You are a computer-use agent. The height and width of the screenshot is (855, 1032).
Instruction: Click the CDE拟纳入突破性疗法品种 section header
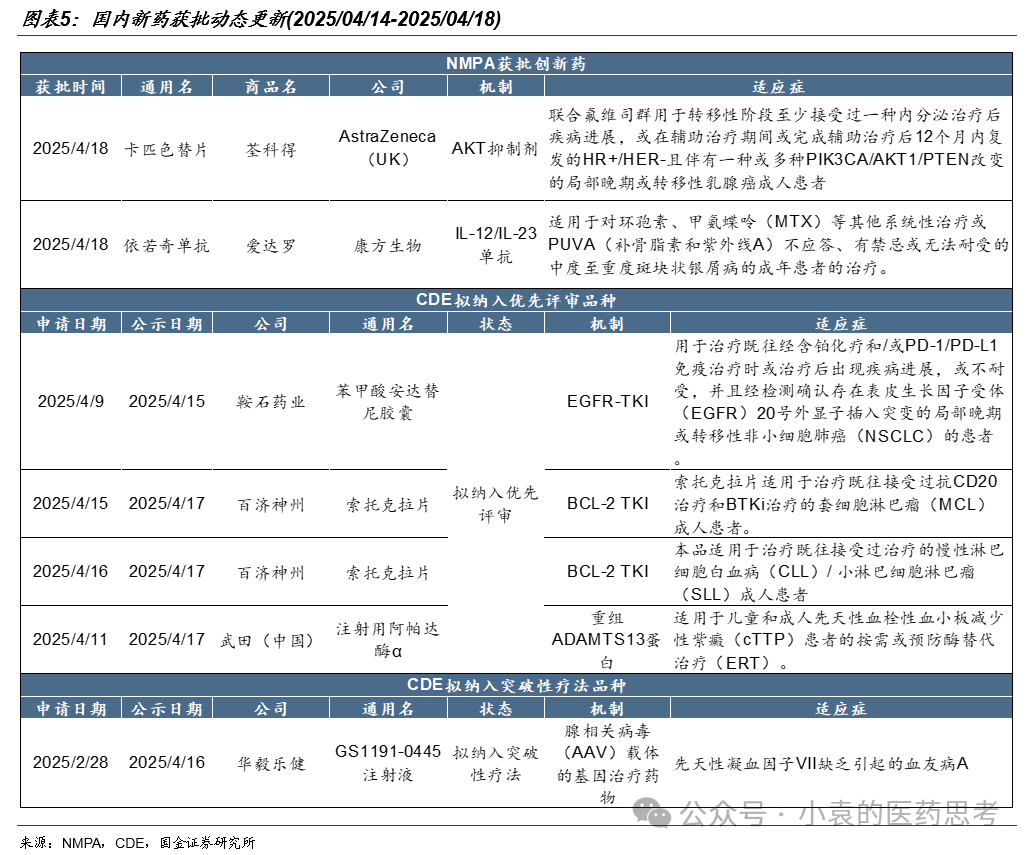pos(516,685)
